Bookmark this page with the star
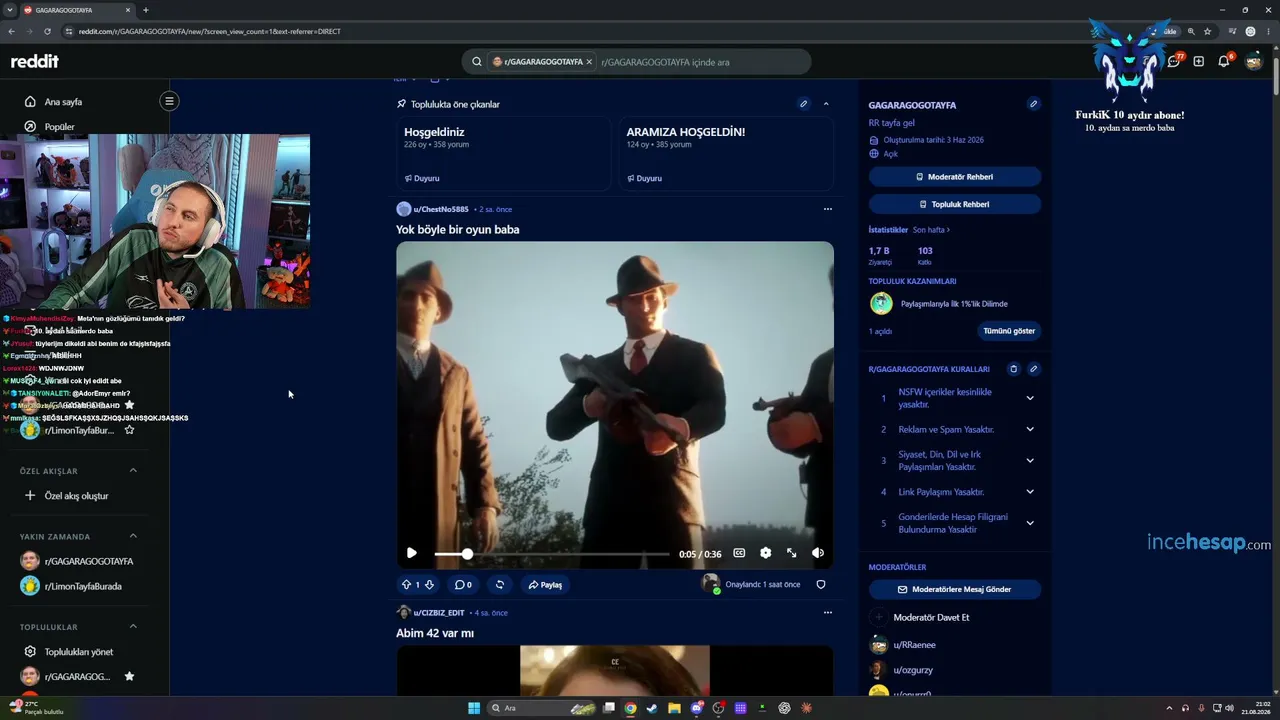The width and height of the screenshot is (1280, 720). point(1207,31)
